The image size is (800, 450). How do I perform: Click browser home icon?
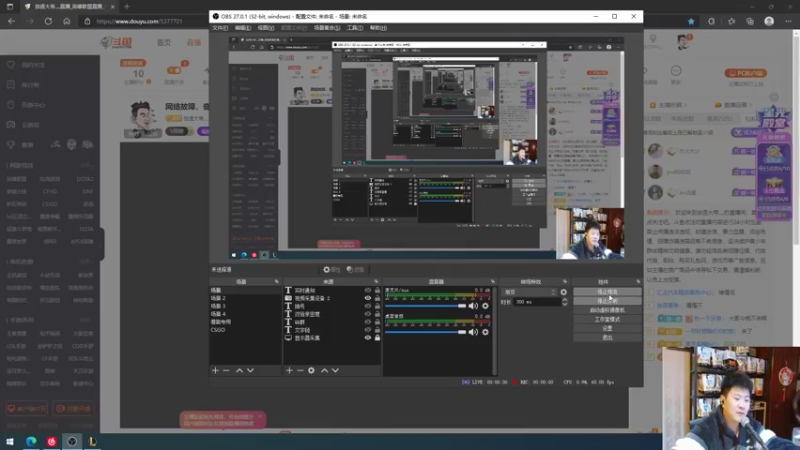(x=66, y=21)
